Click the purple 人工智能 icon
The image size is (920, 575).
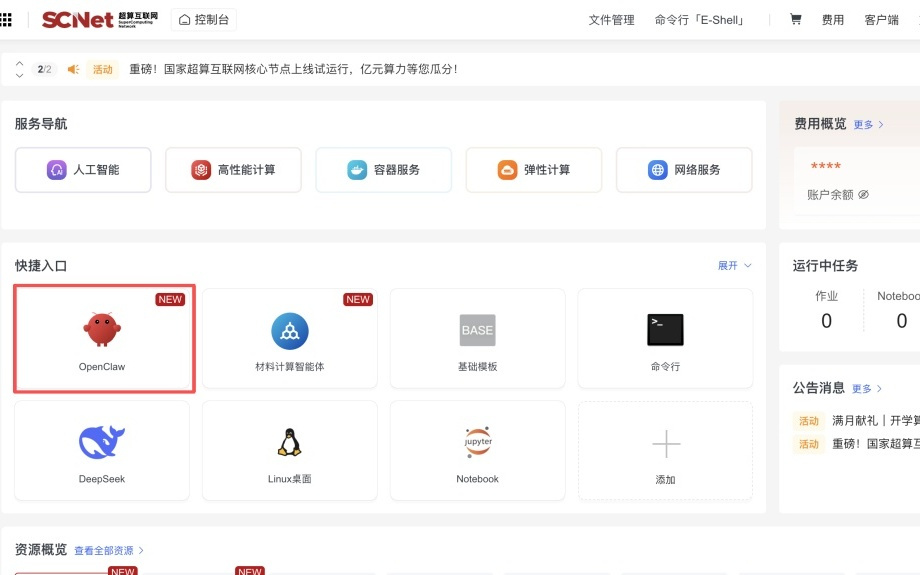click(x=57, y=170)
